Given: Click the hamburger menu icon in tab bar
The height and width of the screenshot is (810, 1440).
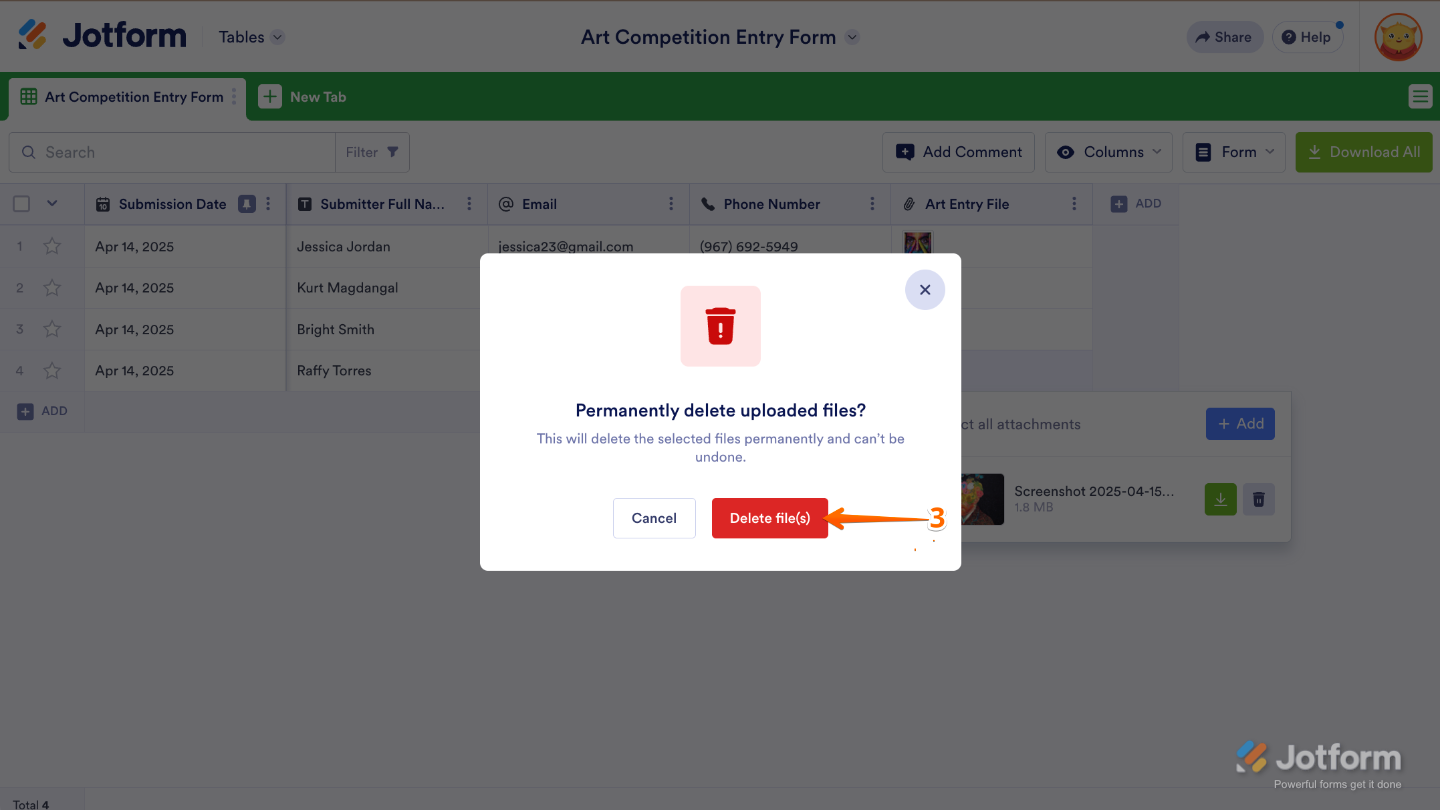Looking at the screenshot, I should pos(1420,96).
